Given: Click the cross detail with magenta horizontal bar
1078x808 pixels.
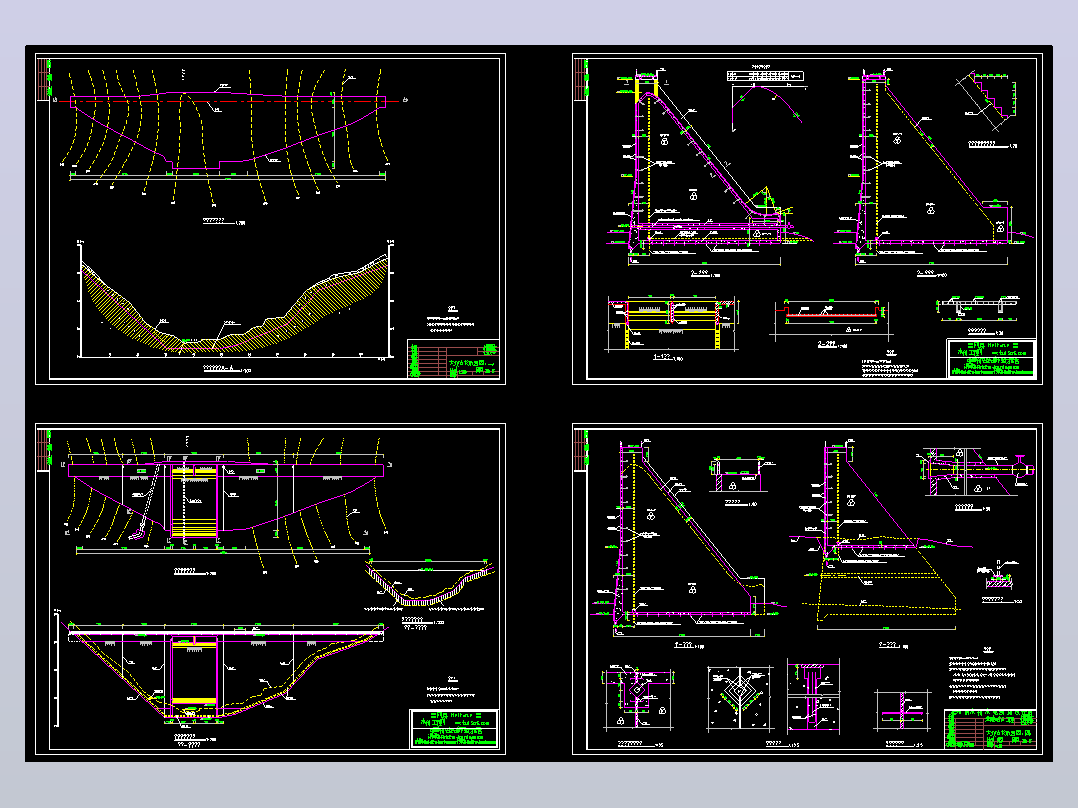Looking at the screenshot, I should 902,712.
